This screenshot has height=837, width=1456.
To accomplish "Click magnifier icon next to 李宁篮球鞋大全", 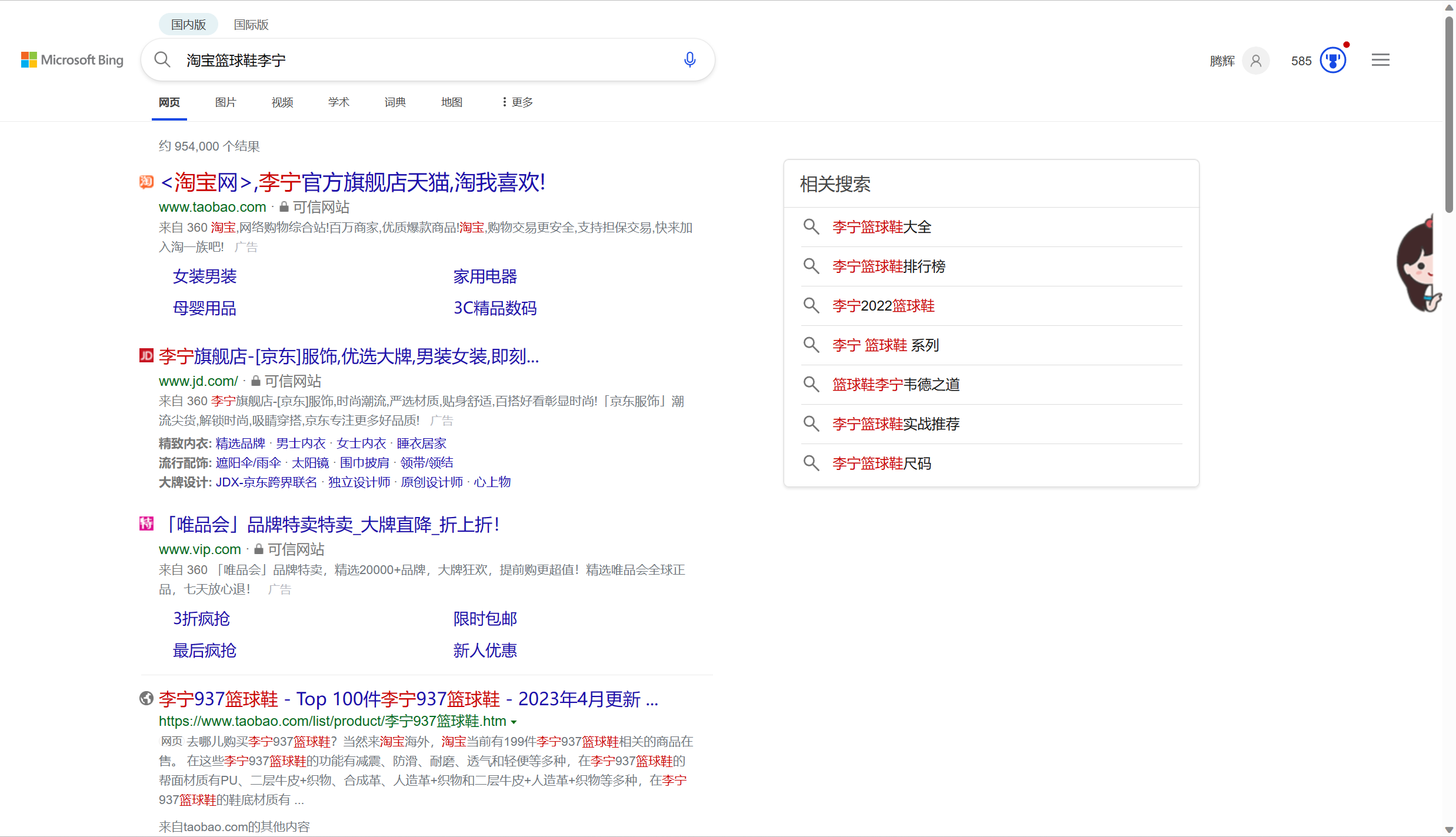I will [811, 226].
